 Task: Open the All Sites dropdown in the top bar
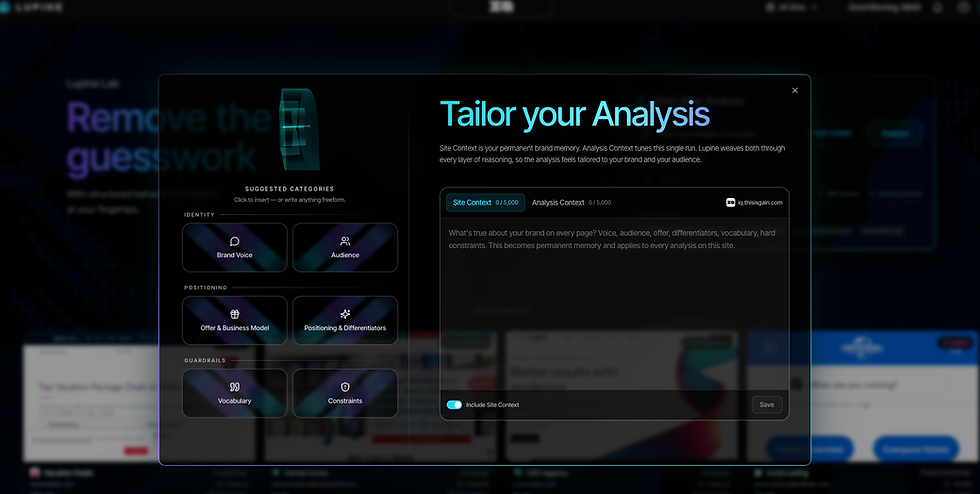tap(792, 8)
